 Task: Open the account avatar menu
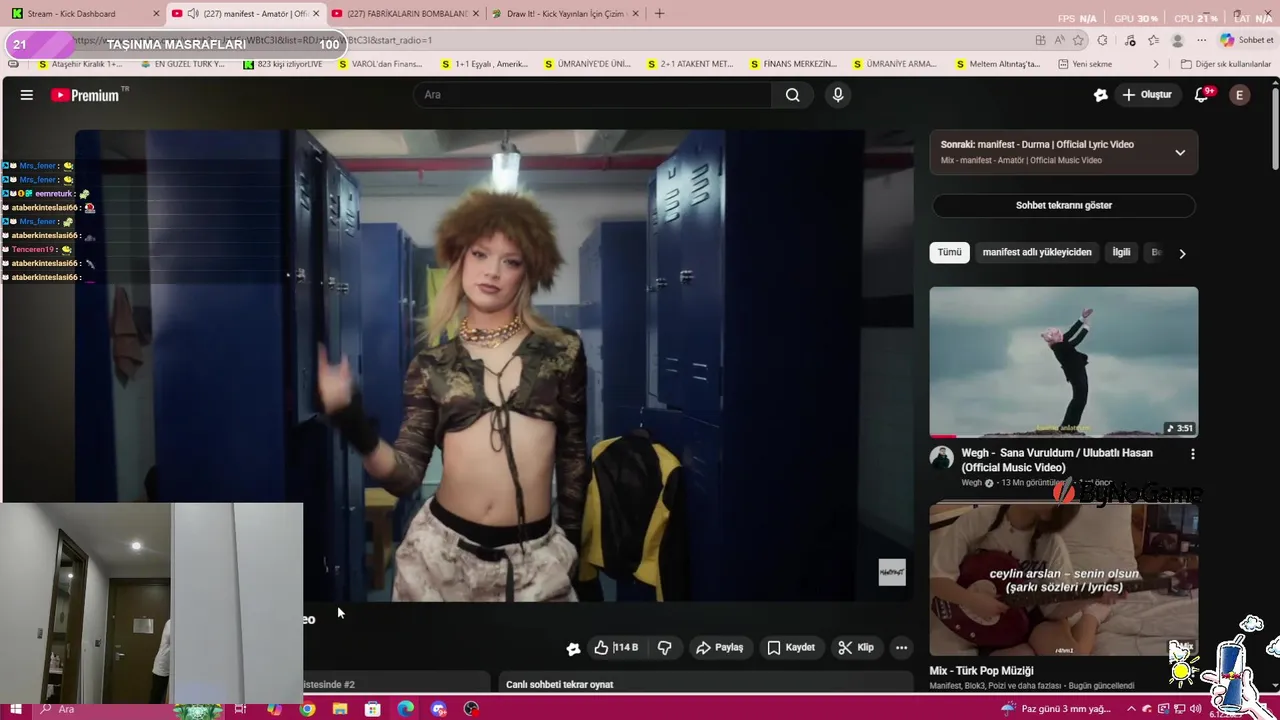pos(1240,95)
